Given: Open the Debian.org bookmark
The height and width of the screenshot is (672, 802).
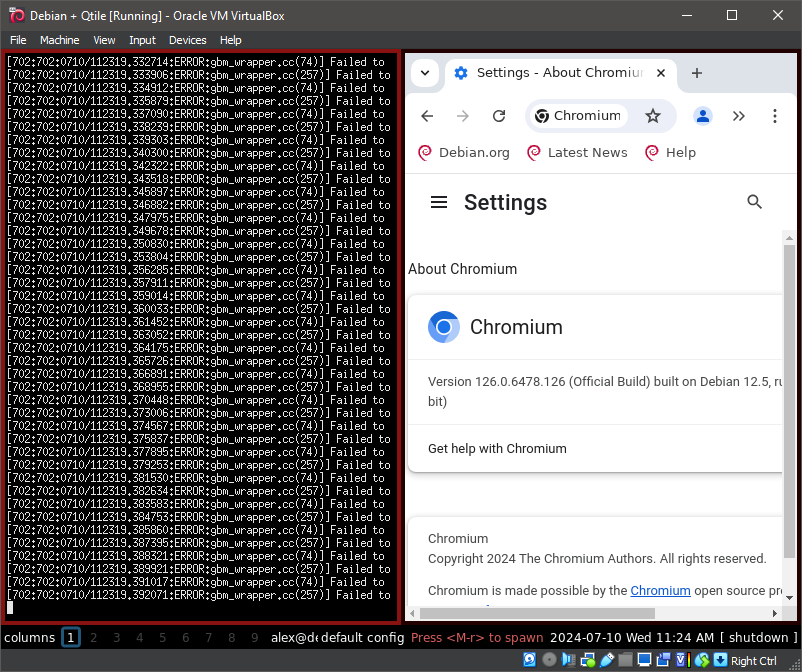Looking at the screenshot, I should [464, 153].
